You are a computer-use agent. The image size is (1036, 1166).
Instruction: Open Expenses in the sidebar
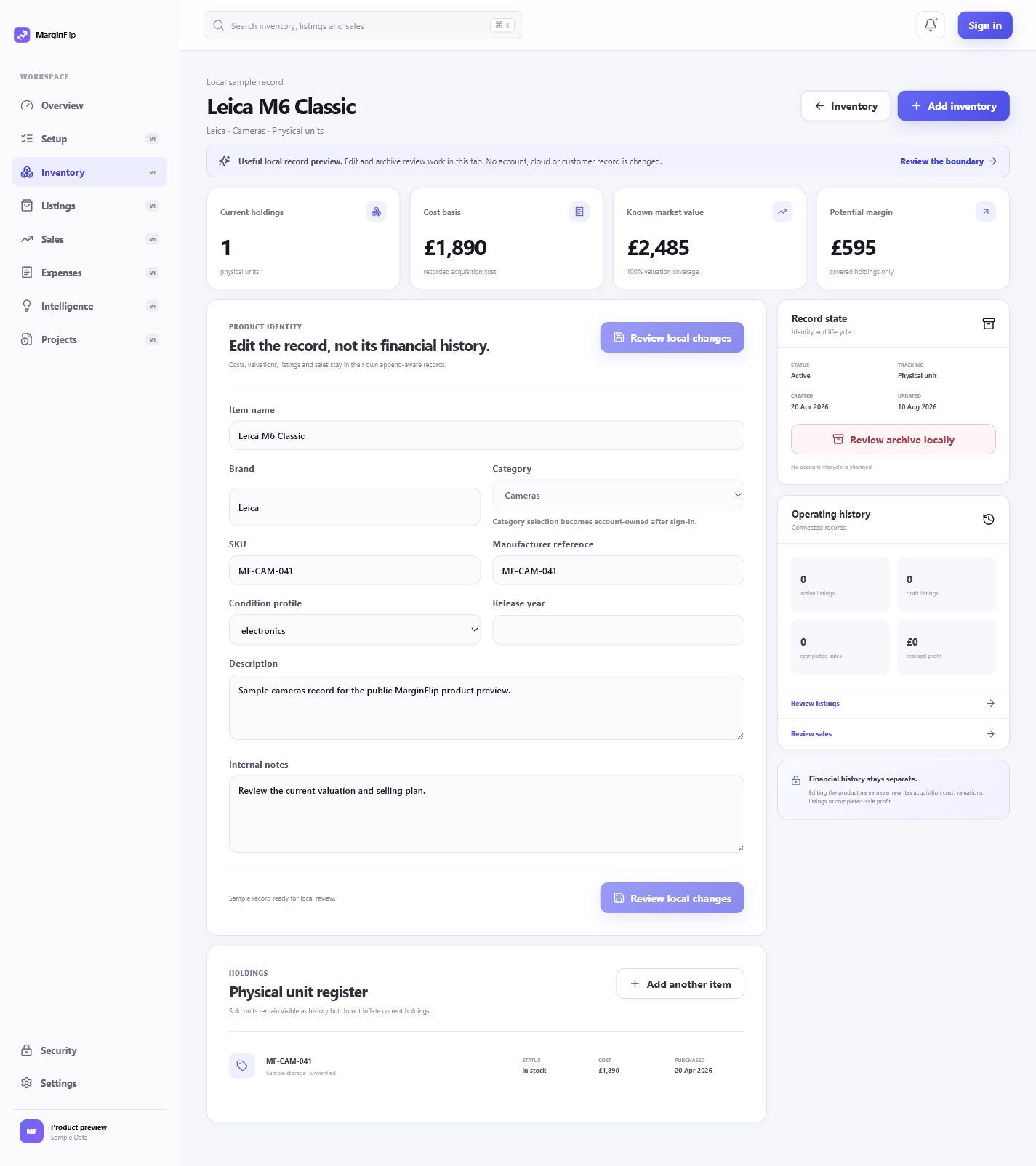pos(89,273)
